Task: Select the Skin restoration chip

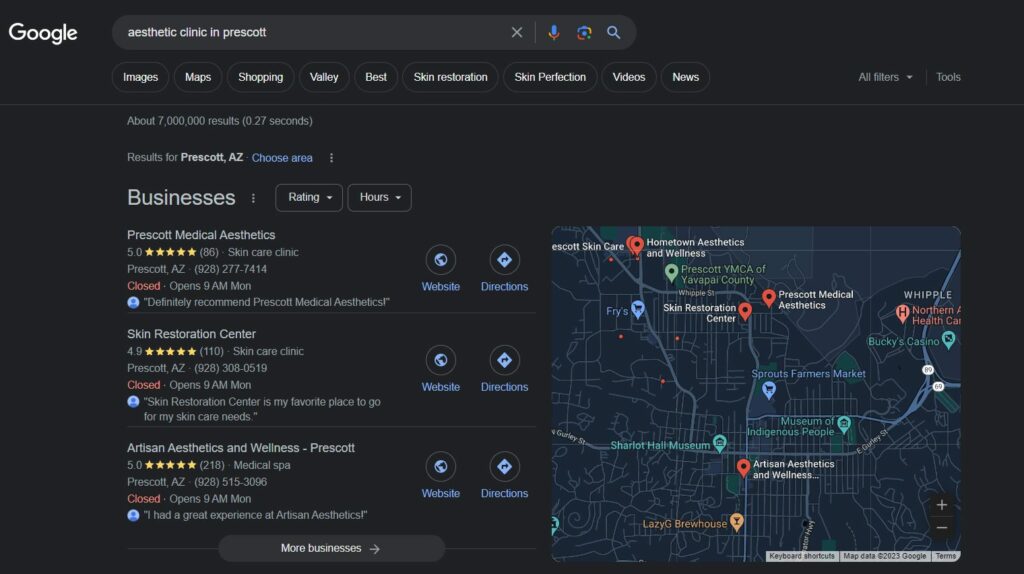Action: click(450, 77)
